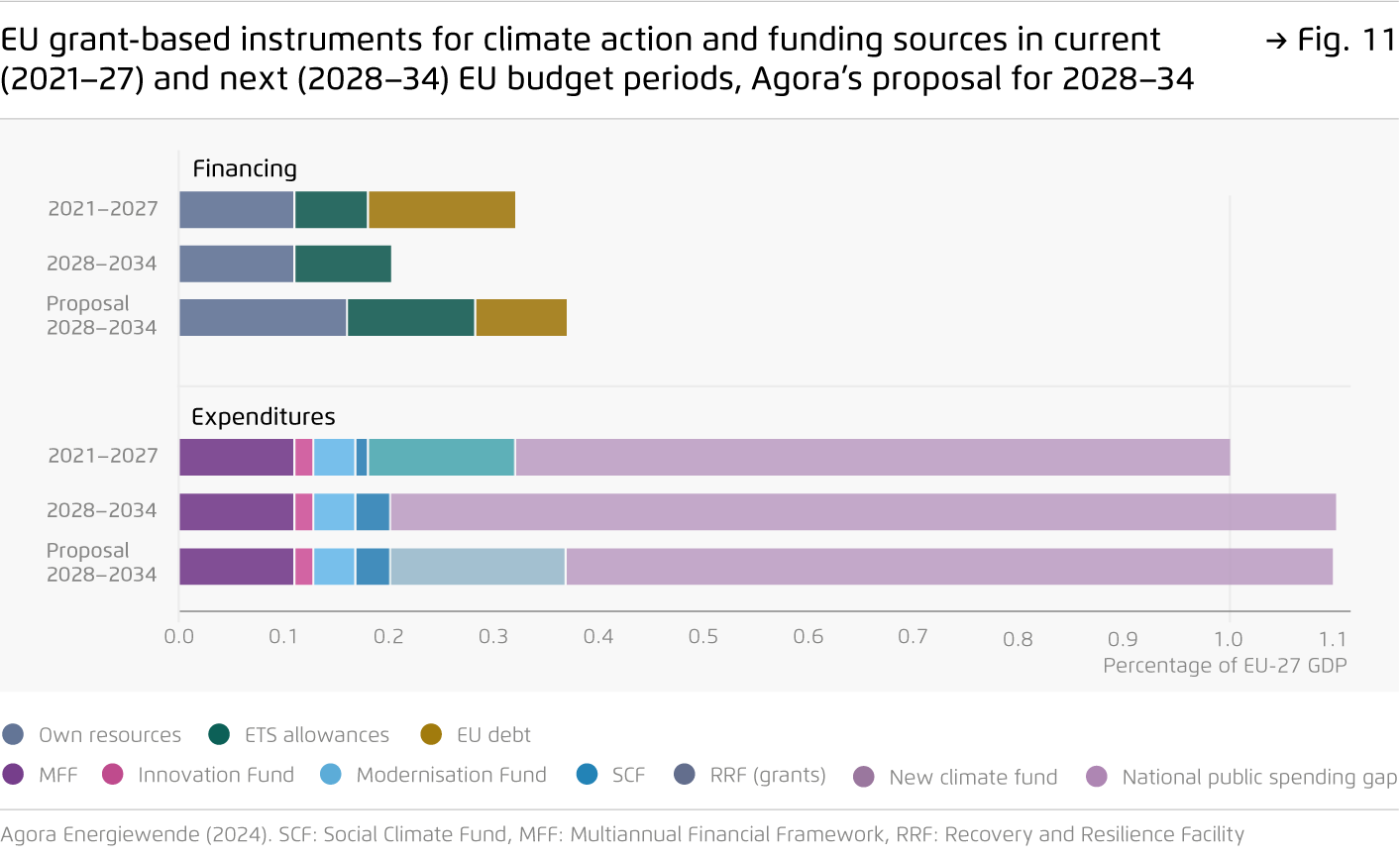Click the EU debt segment in Financing 2021–2027 bar

click(x=442, y=210)
